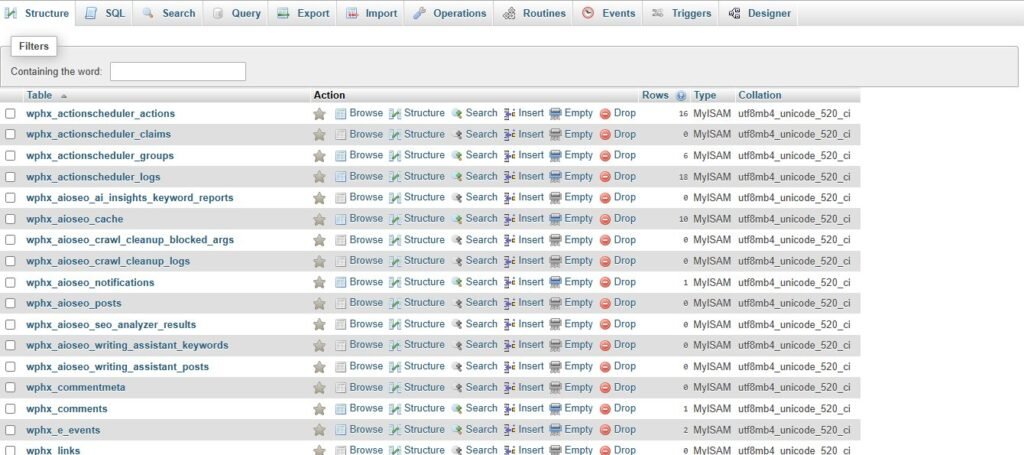Star the wphx_actionscheduler_logs table
Image resolution: width=1024 pixels, height=455 pixels.
point(319,177)
